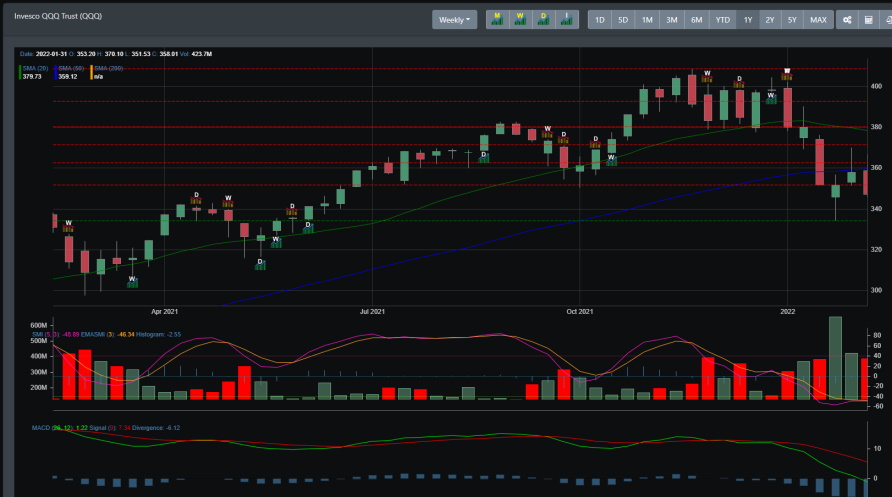Click the blue SMA (50) color bar
This screenshot has height=497, width=892.
tap(56, 72)
